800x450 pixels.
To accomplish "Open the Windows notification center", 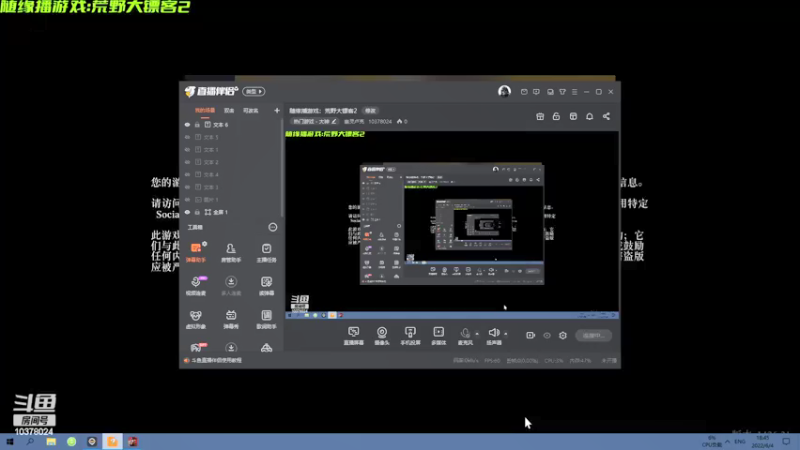I will (786, 442).
